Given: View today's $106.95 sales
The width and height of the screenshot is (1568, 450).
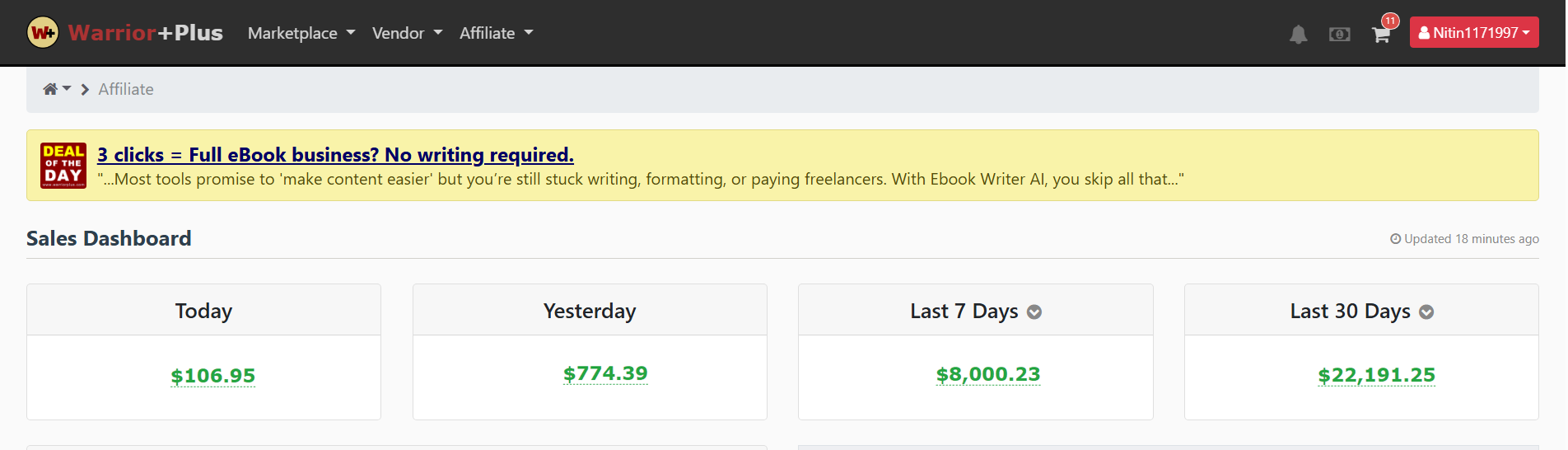Looking at the screenshot, I should [x=213, y=376].
